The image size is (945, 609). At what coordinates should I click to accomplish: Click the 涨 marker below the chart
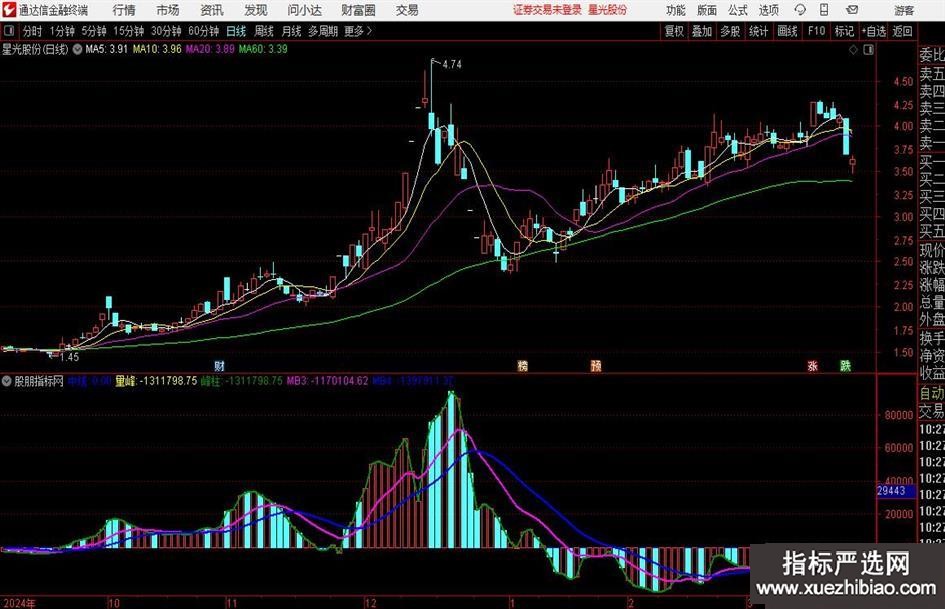[x=812, y=366]
